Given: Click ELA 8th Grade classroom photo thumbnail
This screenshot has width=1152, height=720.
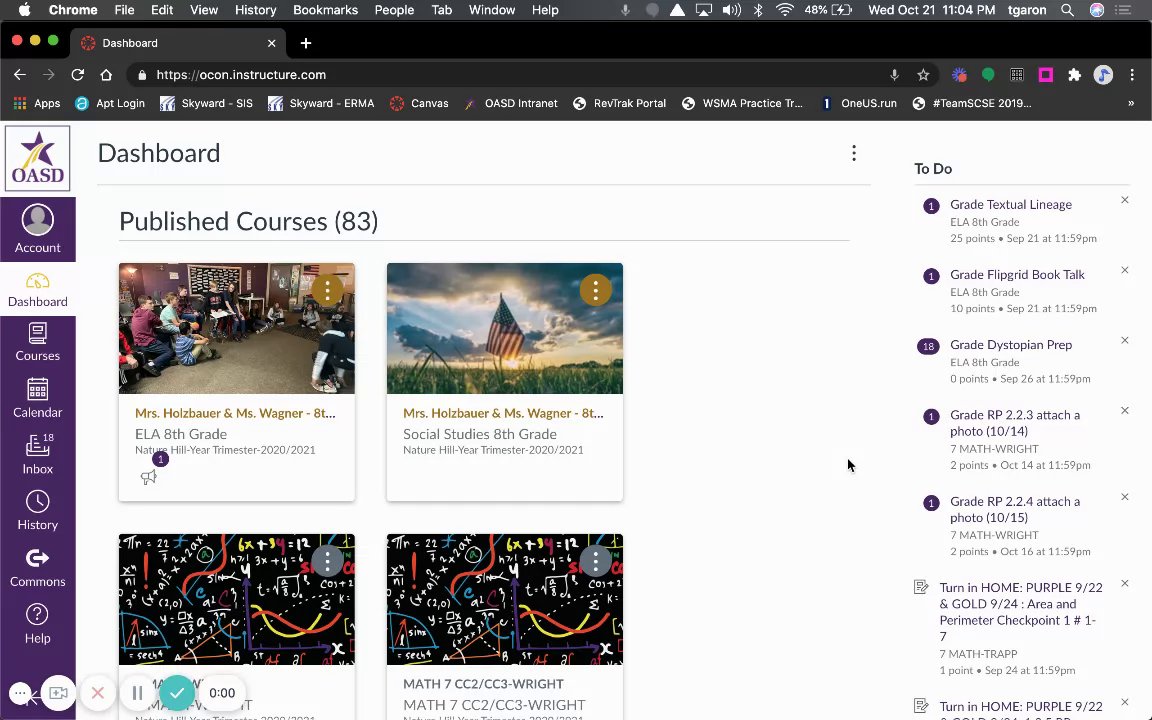Looking at the screenshot, I should (x=237, y=328).
